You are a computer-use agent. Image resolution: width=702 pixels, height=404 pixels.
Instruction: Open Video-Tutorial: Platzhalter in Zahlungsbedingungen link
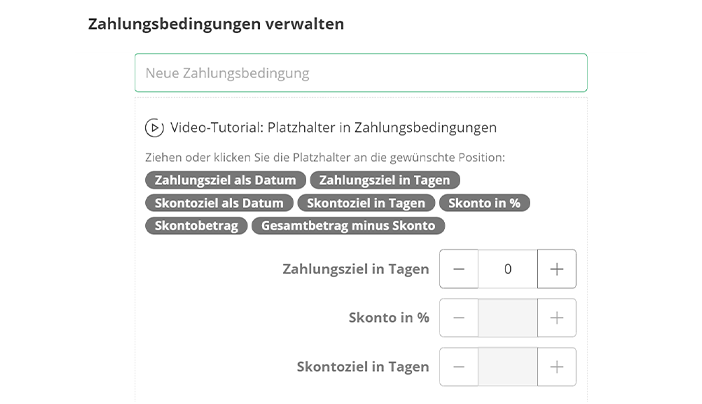[333, 128]
